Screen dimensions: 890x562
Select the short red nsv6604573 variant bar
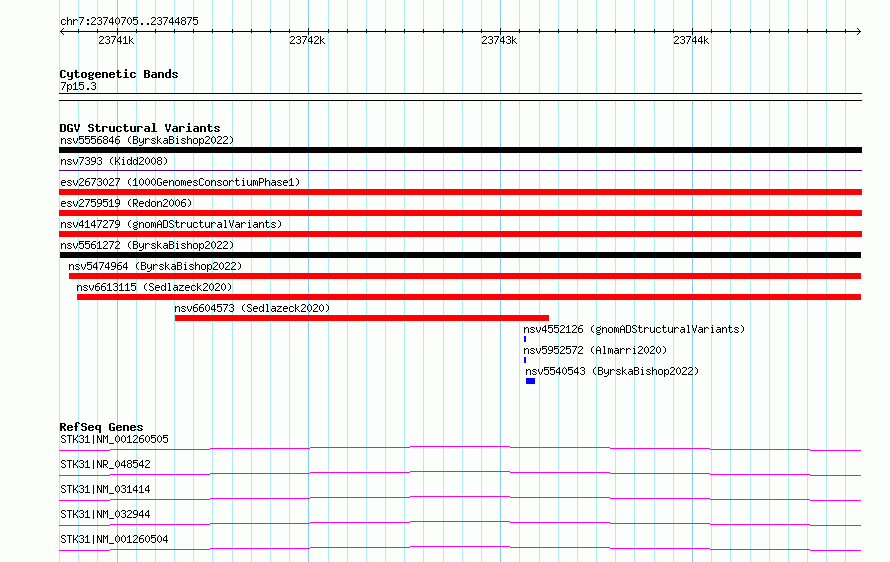[x=362, y=318]
